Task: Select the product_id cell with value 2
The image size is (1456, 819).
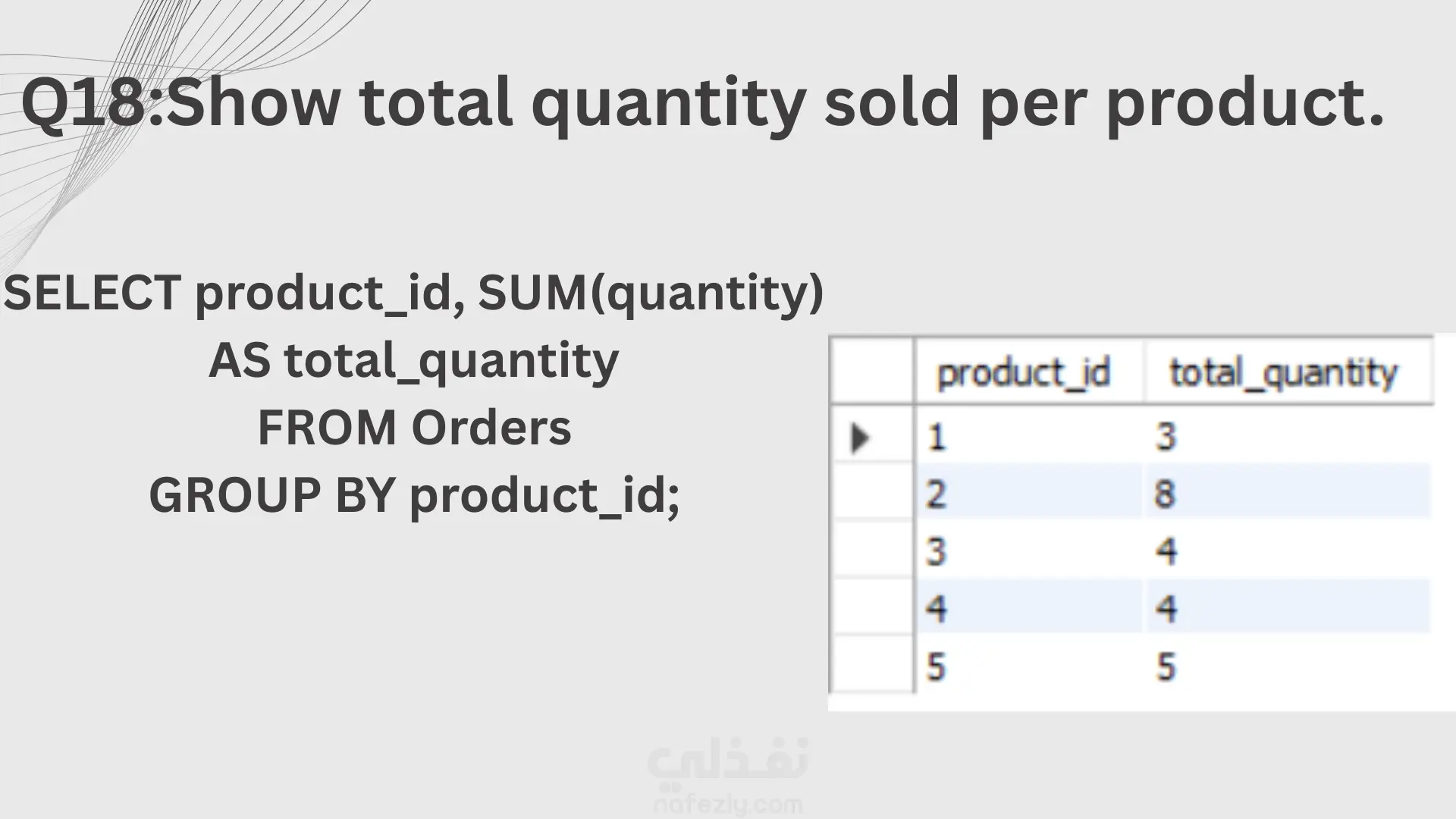Action: (x=1028, y=494)
